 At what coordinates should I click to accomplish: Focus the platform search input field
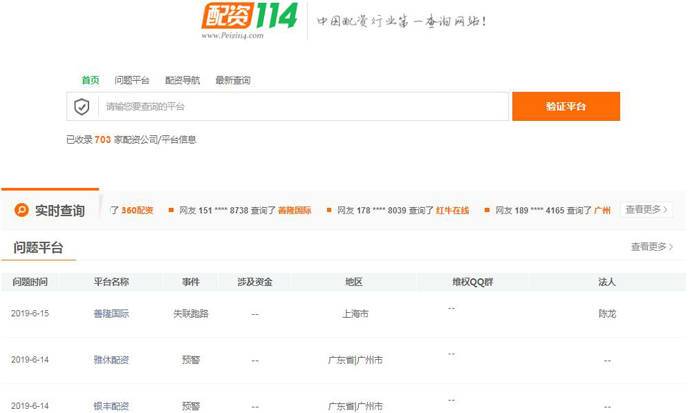[x=300, y=106]
